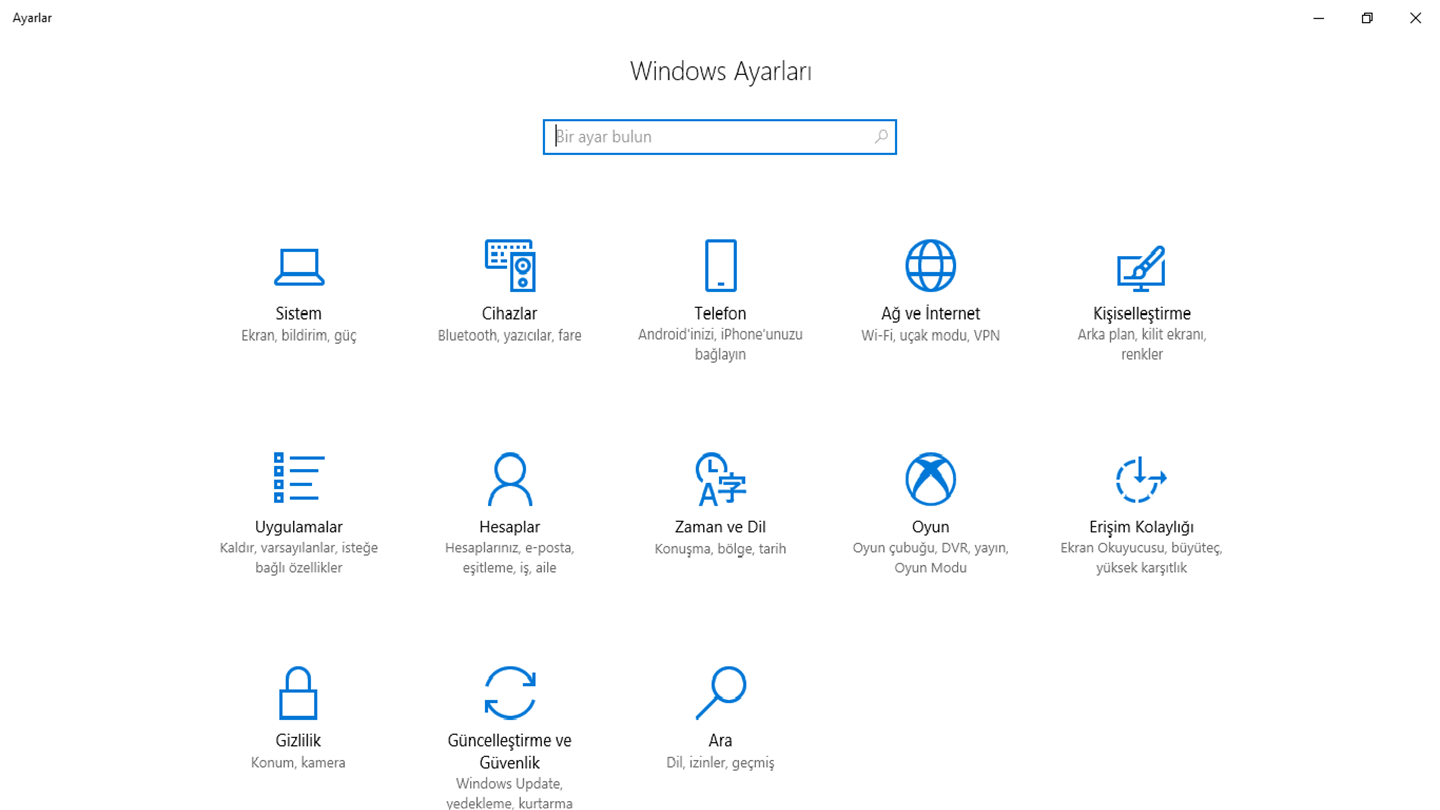Screen dimensions: 1440x810
Task: Open the Ara magnifier icon
Action: pyautogui.click(x=720, y=693)
